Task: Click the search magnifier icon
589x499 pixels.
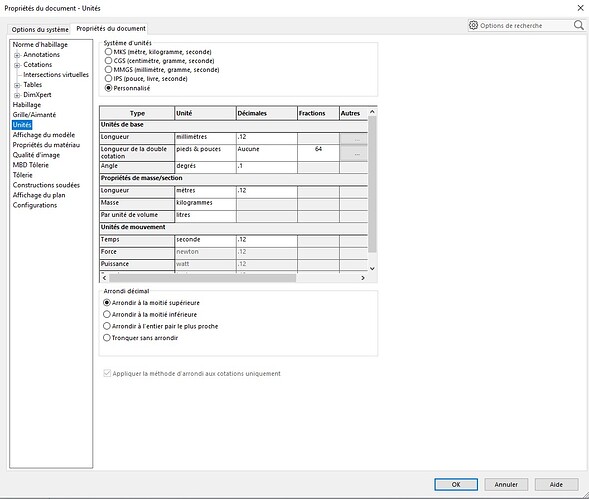Action: 578,25
